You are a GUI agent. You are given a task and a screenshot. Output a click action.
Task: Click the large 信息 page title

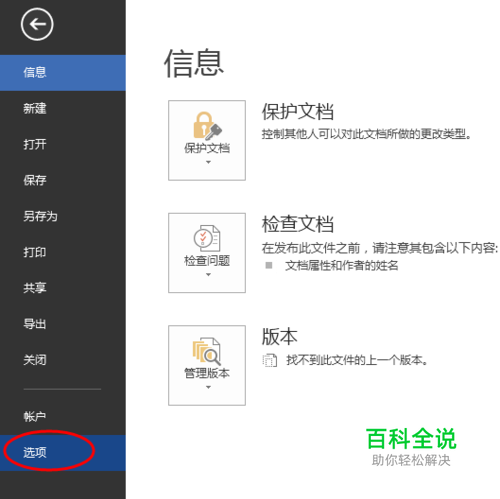coord(194,63)
